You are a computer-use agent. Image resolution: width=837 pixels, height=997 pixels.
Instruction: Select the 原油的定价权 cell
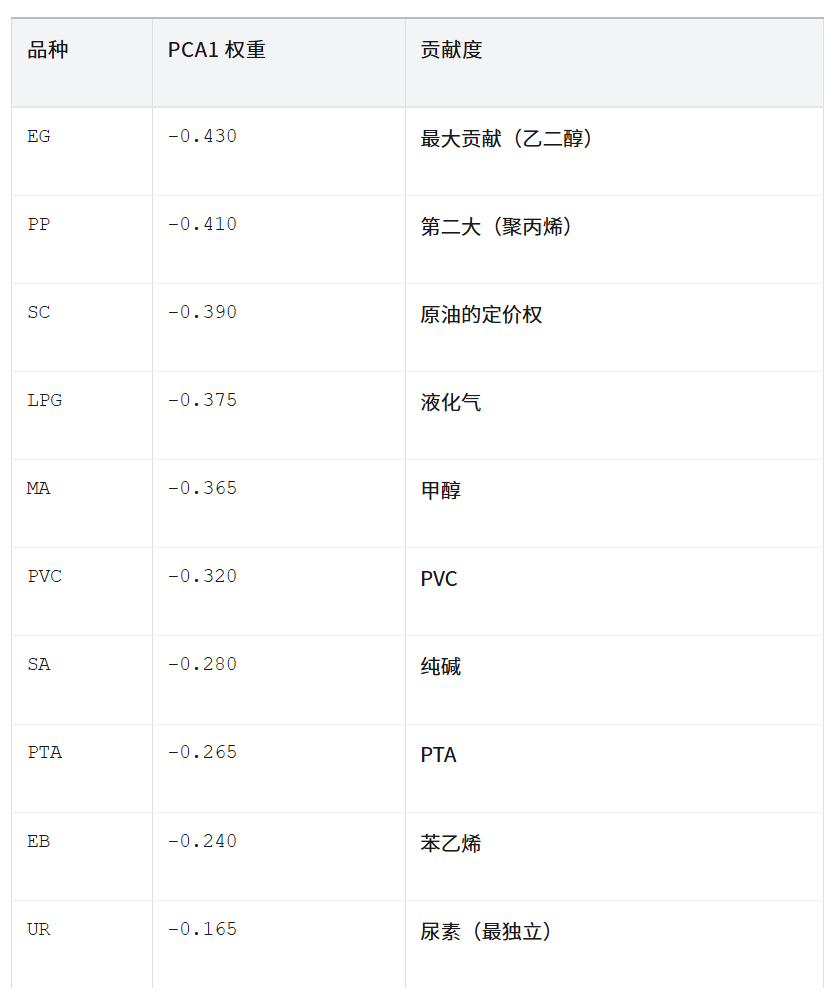coord(481,315)
